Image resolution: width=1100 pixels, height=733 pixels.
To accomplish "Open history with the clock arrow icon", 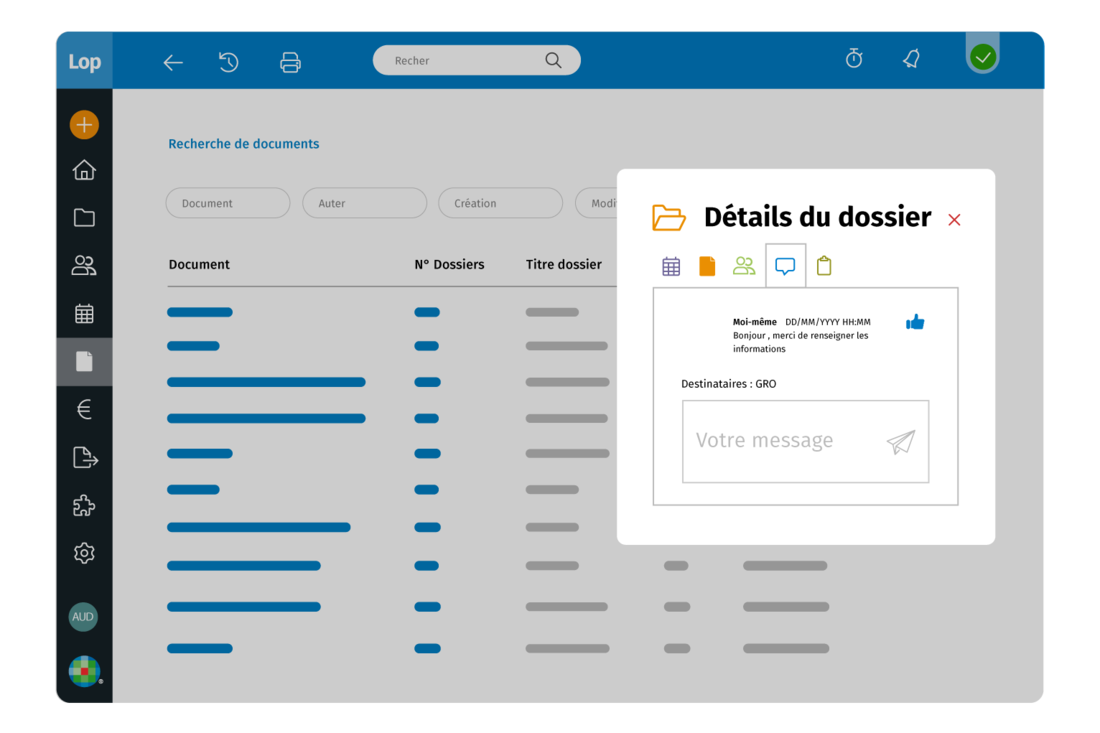I will coord(229,62).
